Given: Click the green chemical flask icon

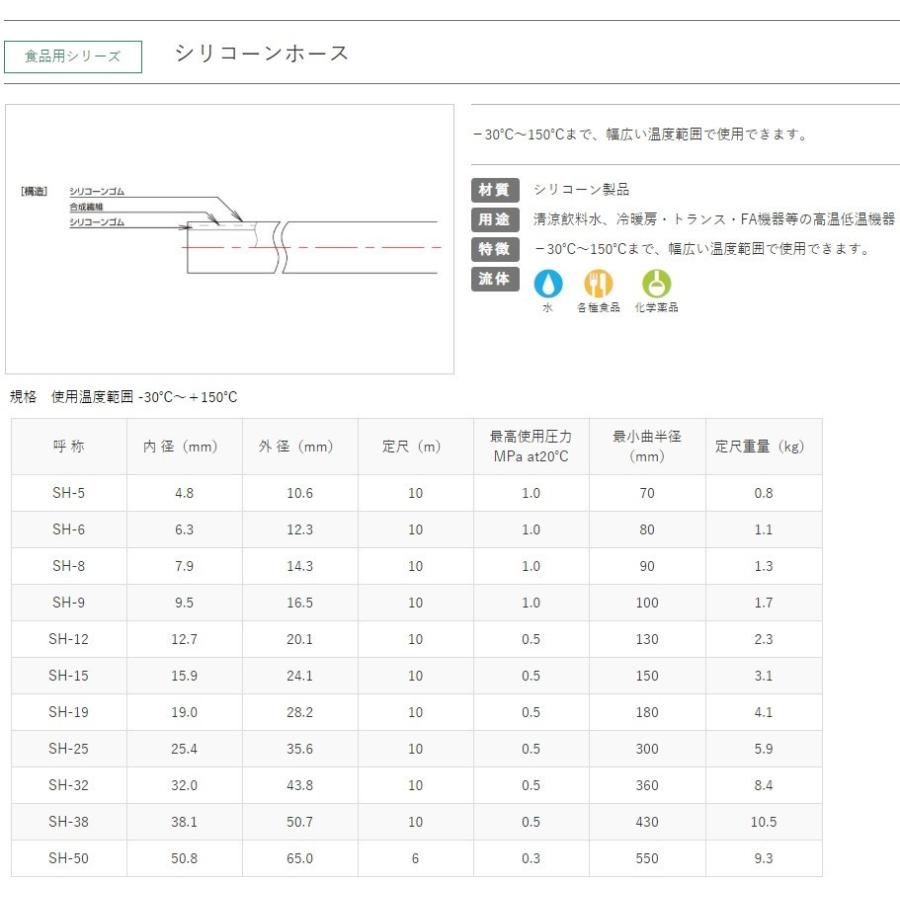Looking at the screenshot, I should click(656, 283).
